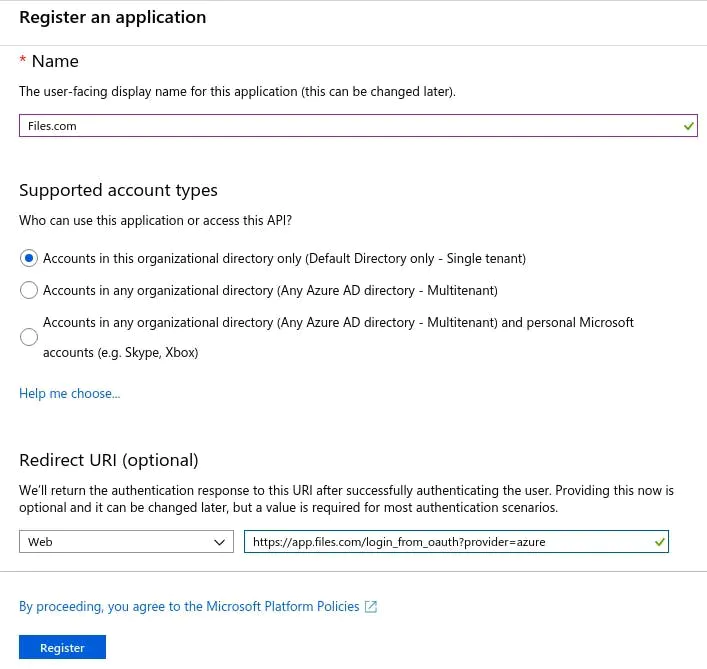Click the 'Register an application' page heading
Image resolution: width=707 pixels, height=669 pixels.
pos(113,18)
